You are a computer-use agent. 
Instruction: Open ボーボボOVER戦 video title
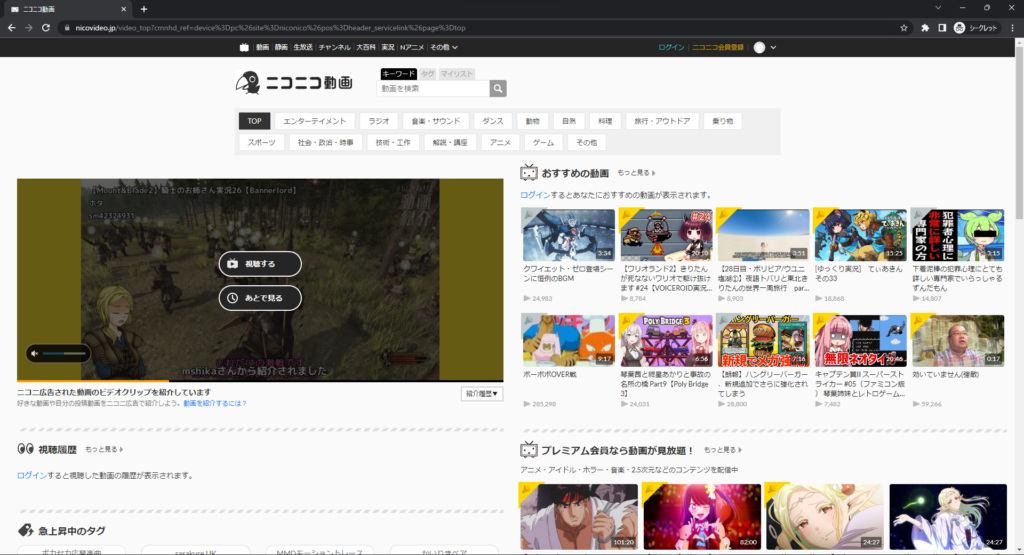[549, 375]
